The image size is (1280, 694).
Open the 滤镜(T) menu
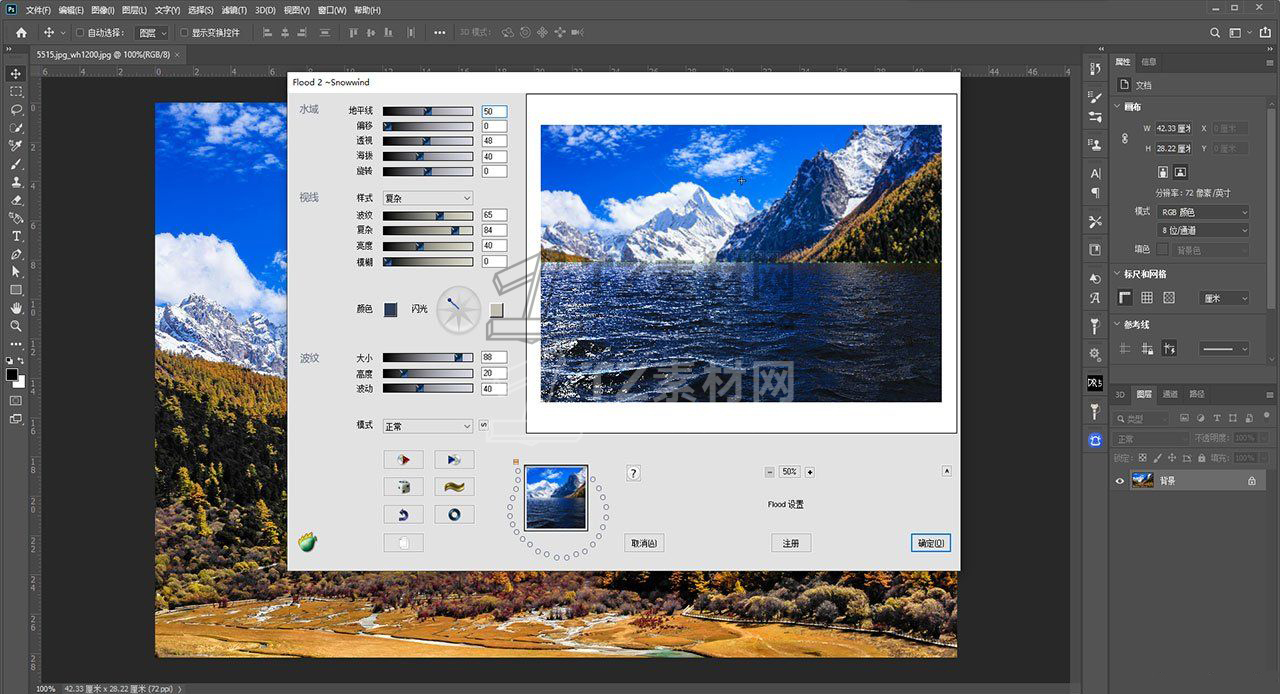(x=234, y=10)
